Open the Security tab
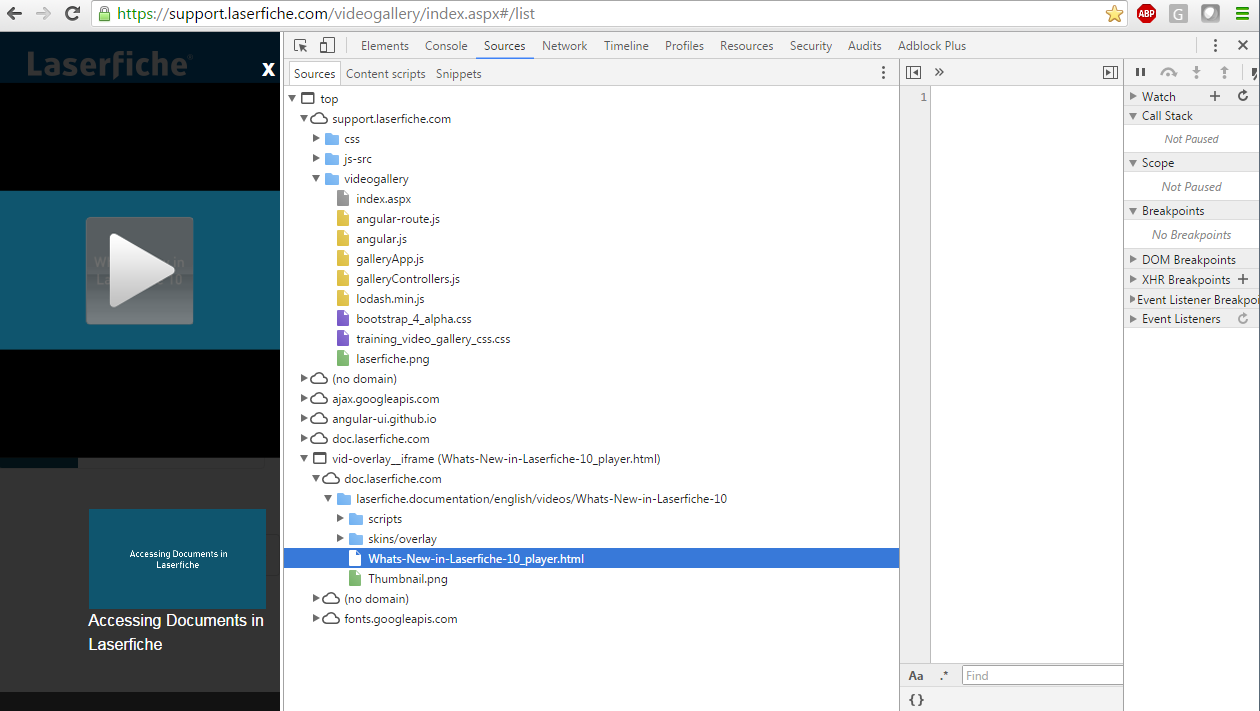The height and width of the screenshot is (711, 1260). tap(811, 45)
